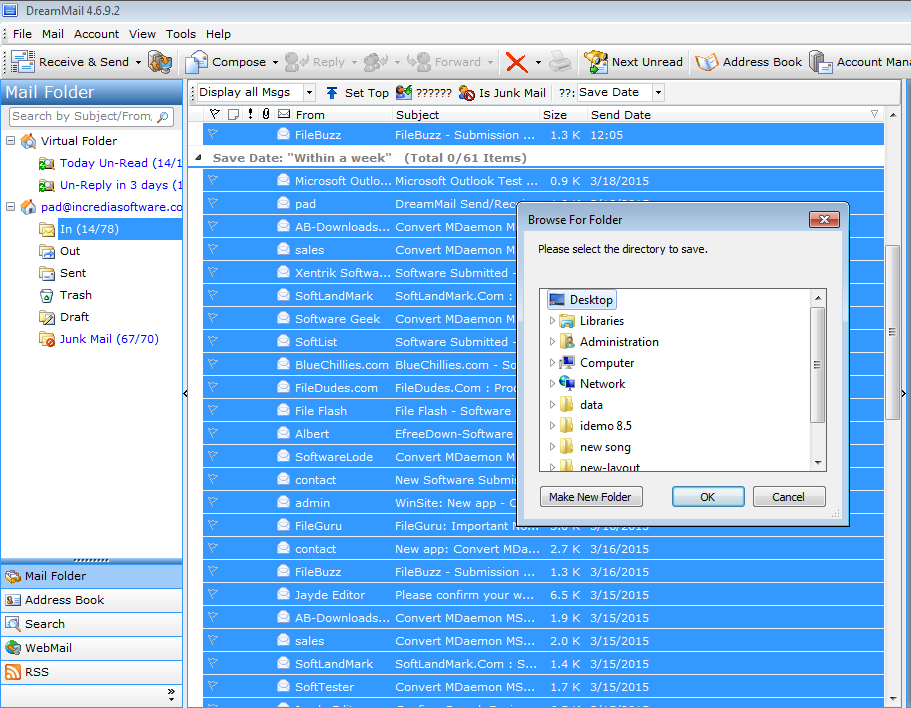Open the Account Manager toolbar icon

(821, 62)
